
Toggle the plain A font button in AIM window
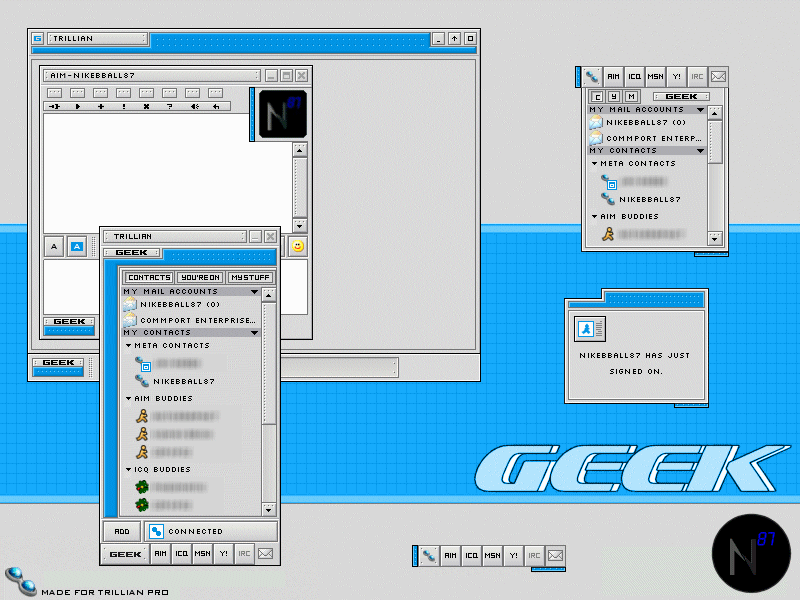click(x=54, y=247)
